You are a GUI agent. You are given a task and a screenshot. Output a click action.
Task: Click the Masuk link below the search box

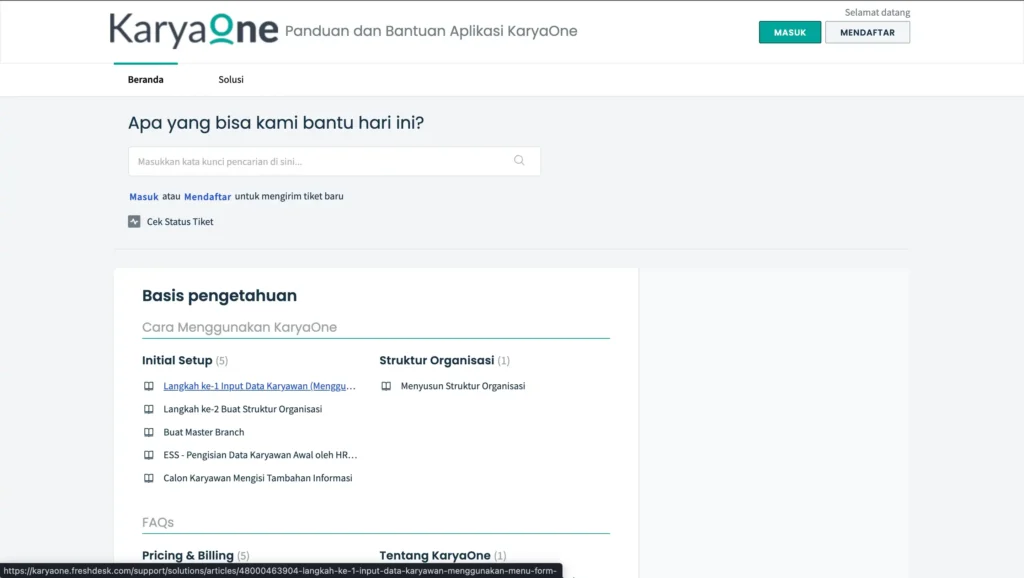(x=144, y=197)
